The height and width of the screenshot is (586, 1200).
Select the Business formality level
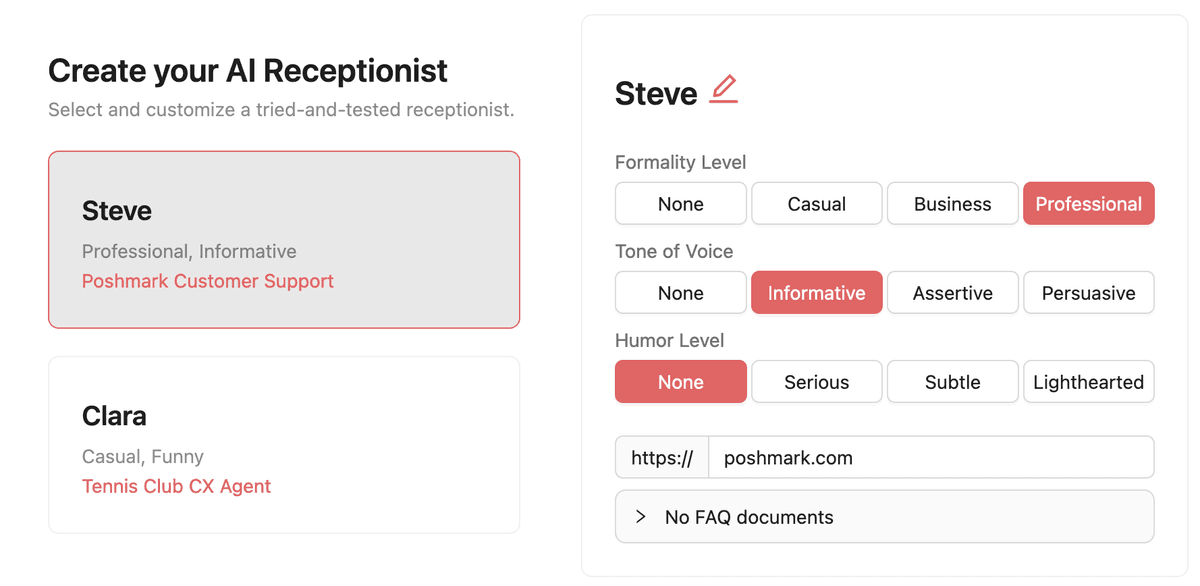pyautogui.click(x=952, y=203)
